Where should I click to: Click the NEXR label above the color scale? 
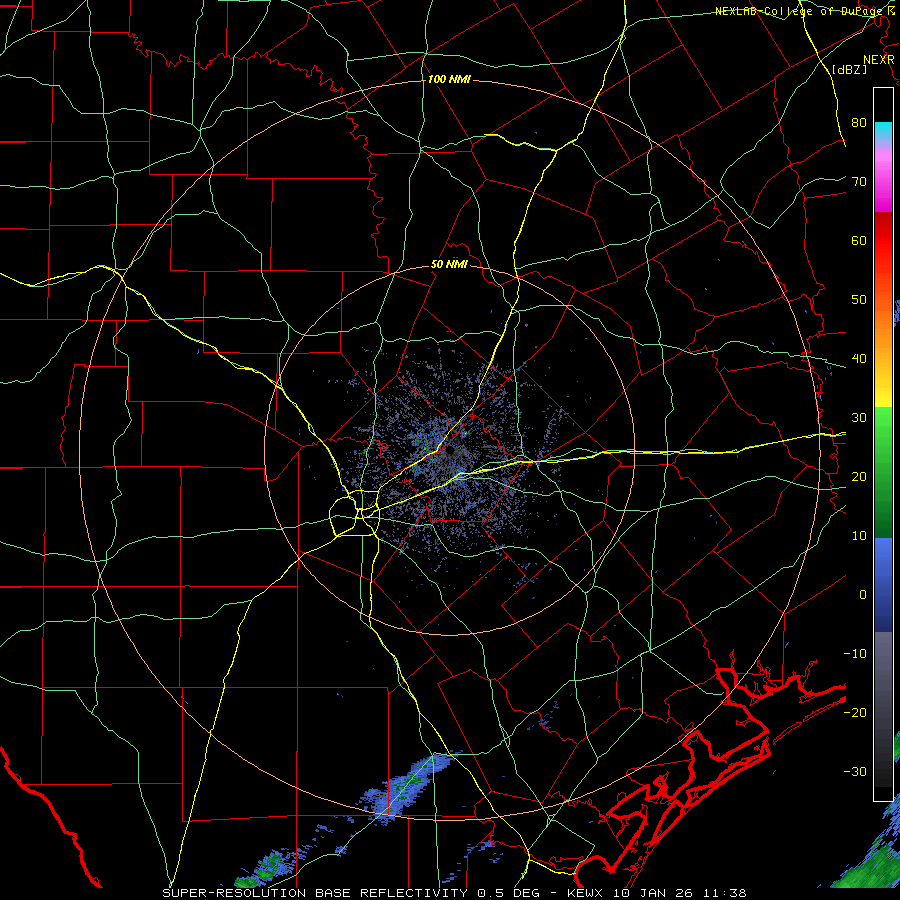click(879, 60)
